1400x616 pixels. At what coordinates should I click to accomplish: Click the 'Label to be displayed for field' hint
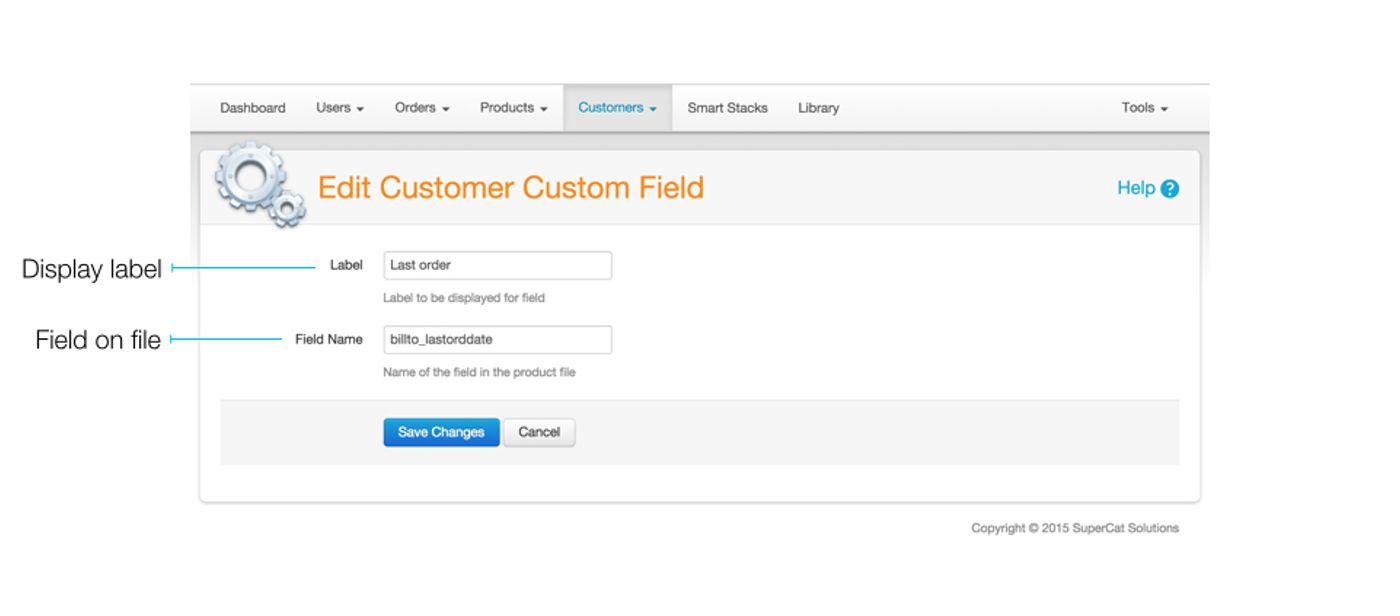[464, 298]
